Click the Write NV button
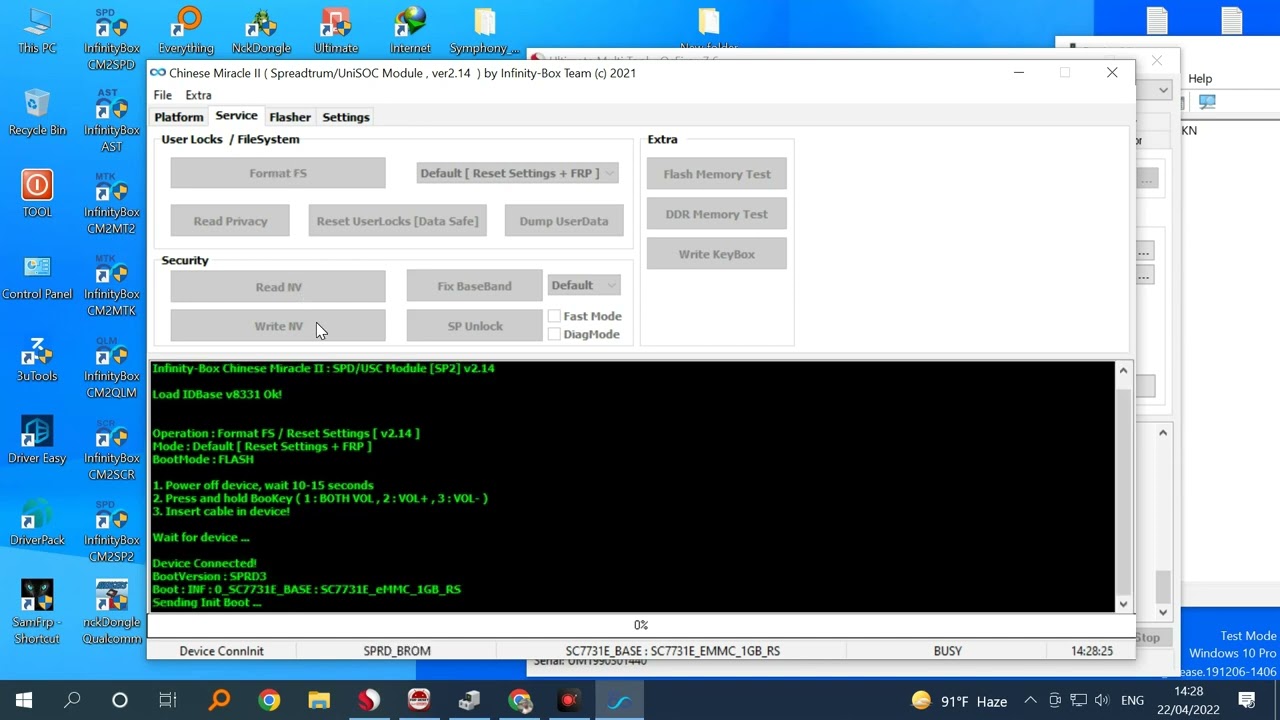 278,326
